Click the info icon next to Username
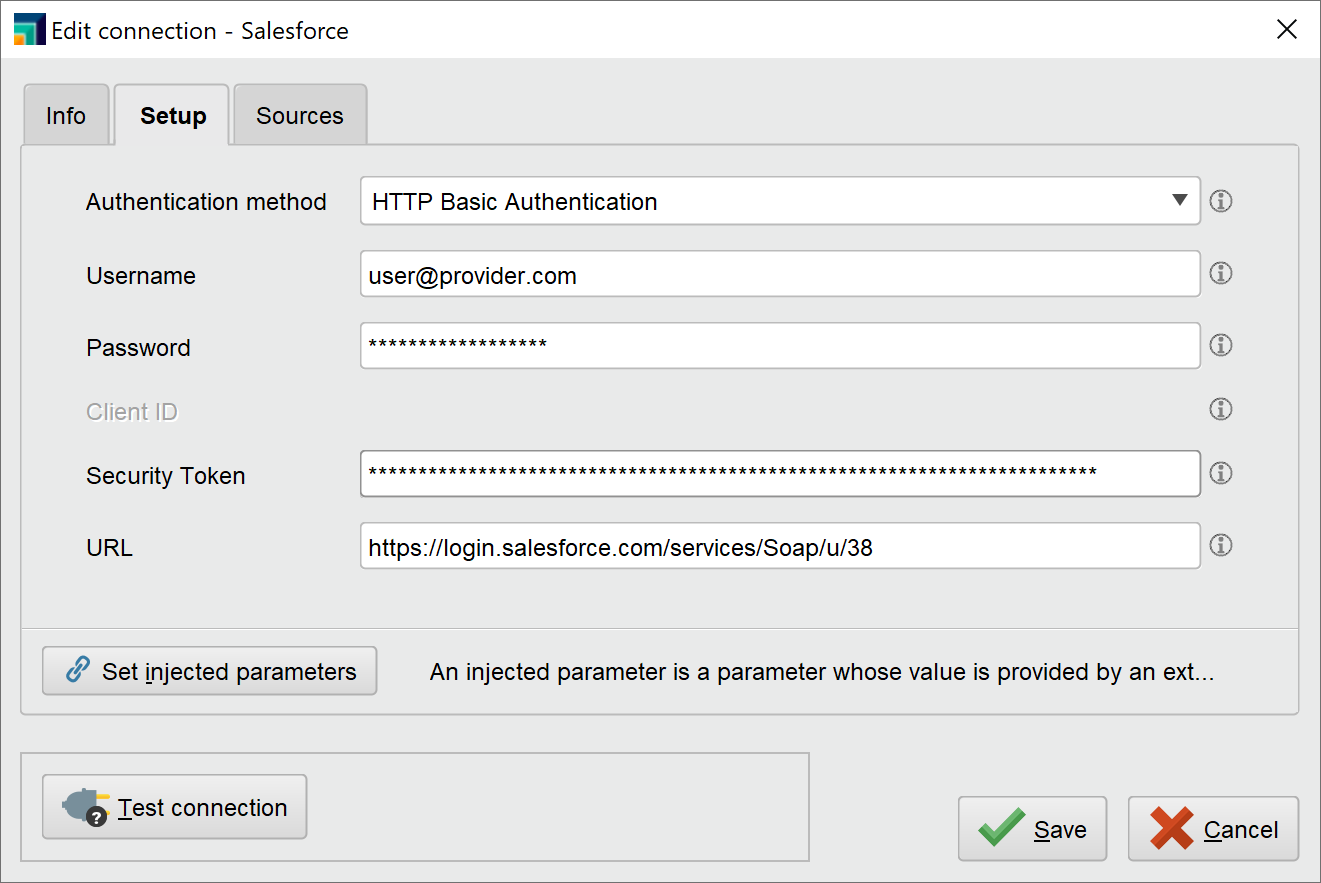 1220,273
